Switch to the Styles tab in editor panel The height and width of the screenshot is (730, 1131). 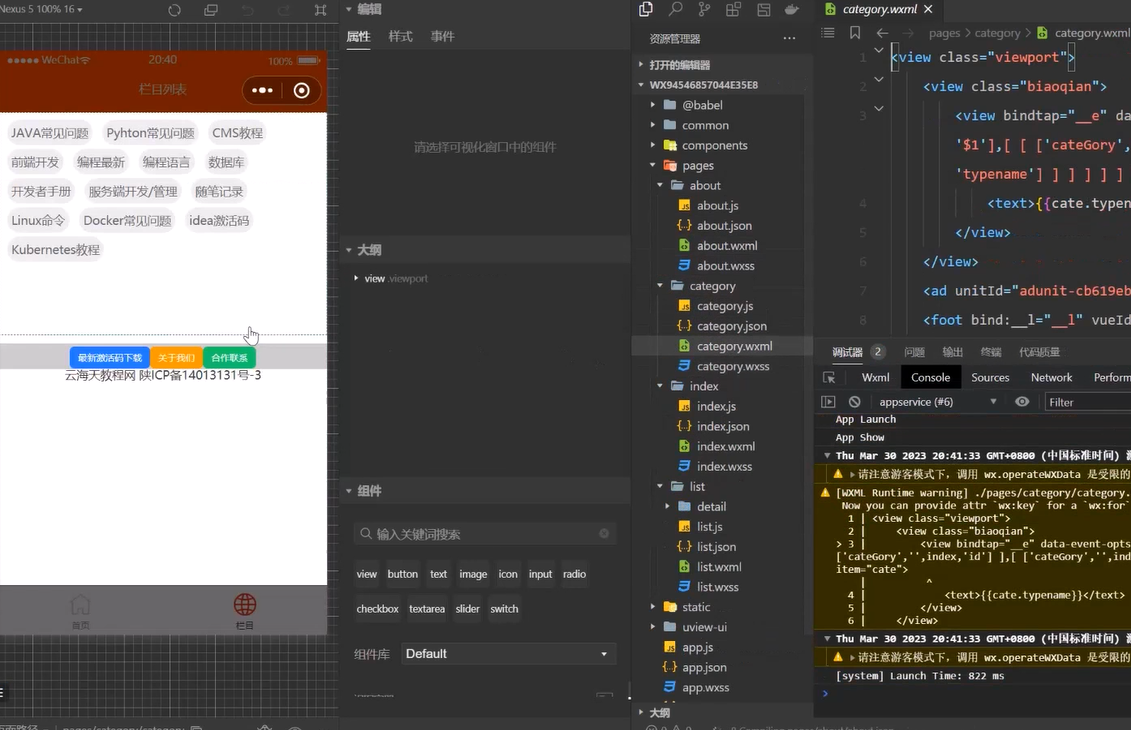point(400,36)
